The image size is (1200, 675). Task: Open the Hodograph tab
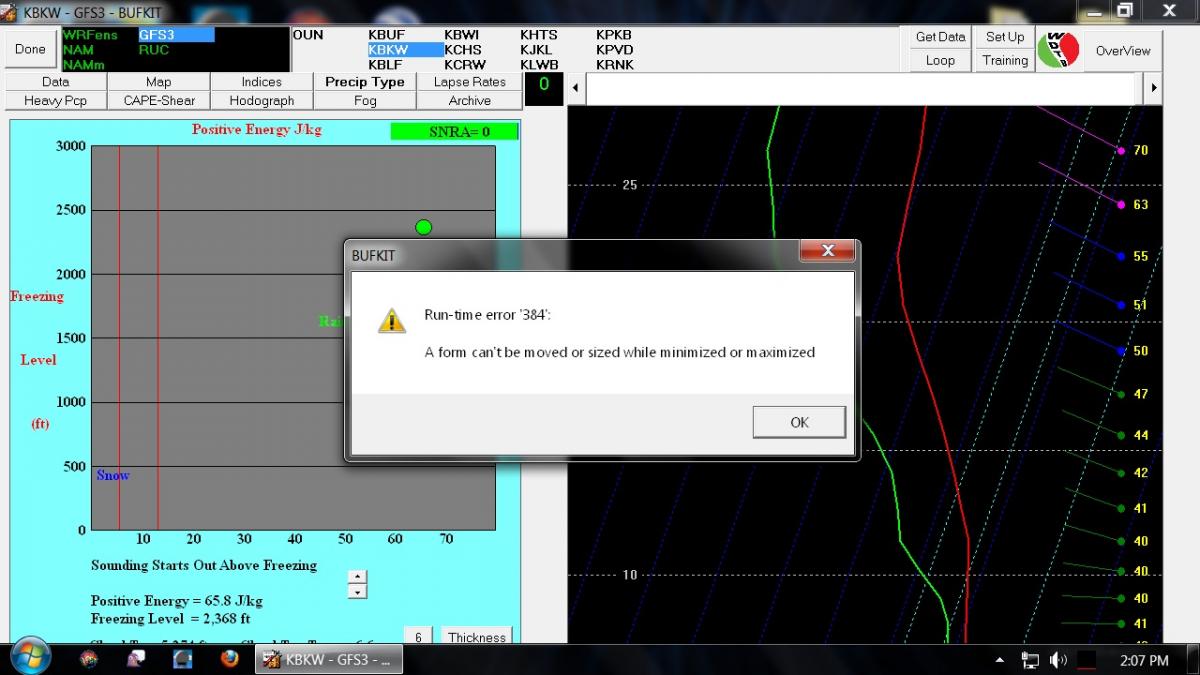pos(261,101)
